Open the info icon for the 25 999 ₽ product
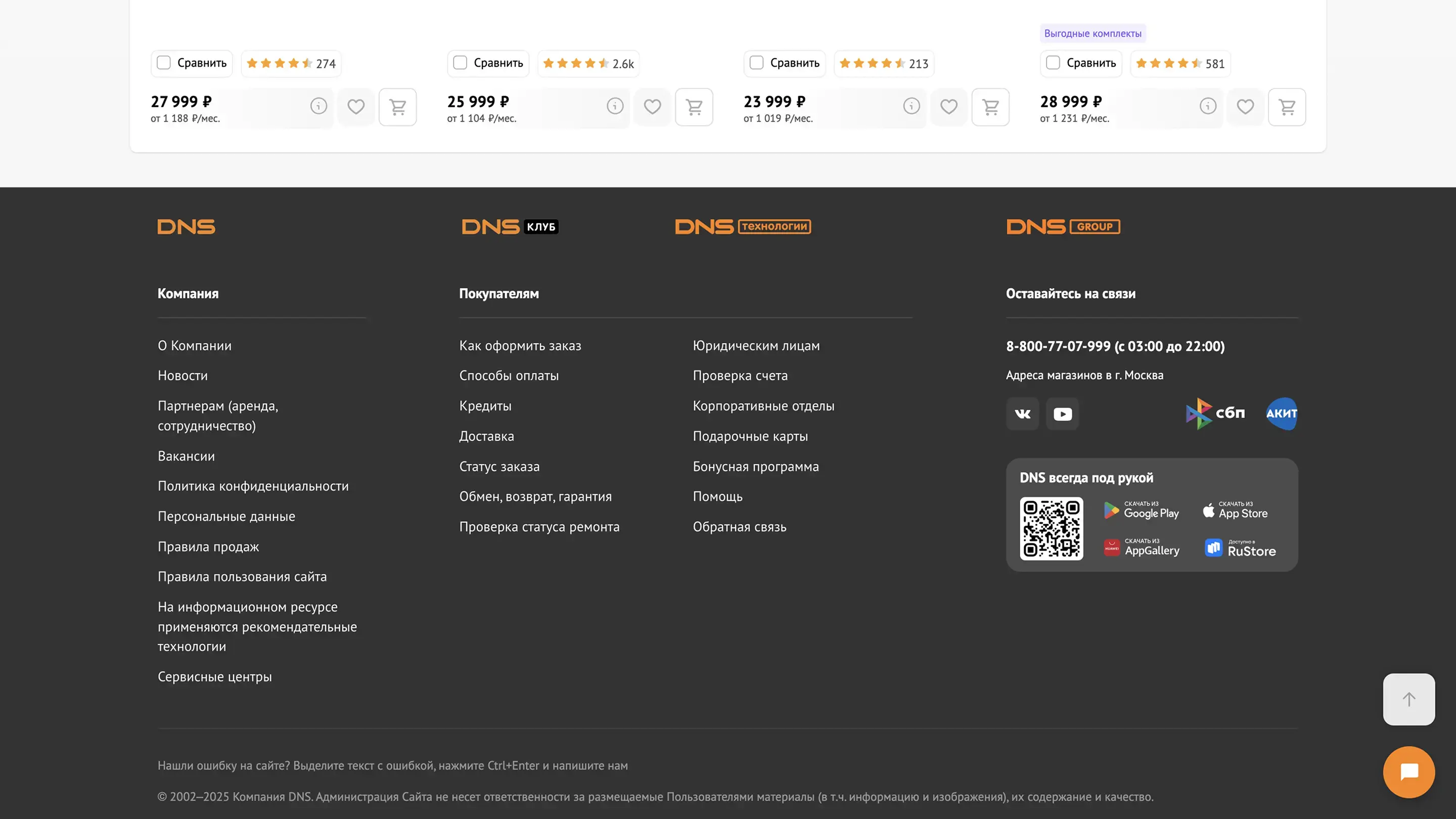This screenshot has height=819, width=1456. 615,106
